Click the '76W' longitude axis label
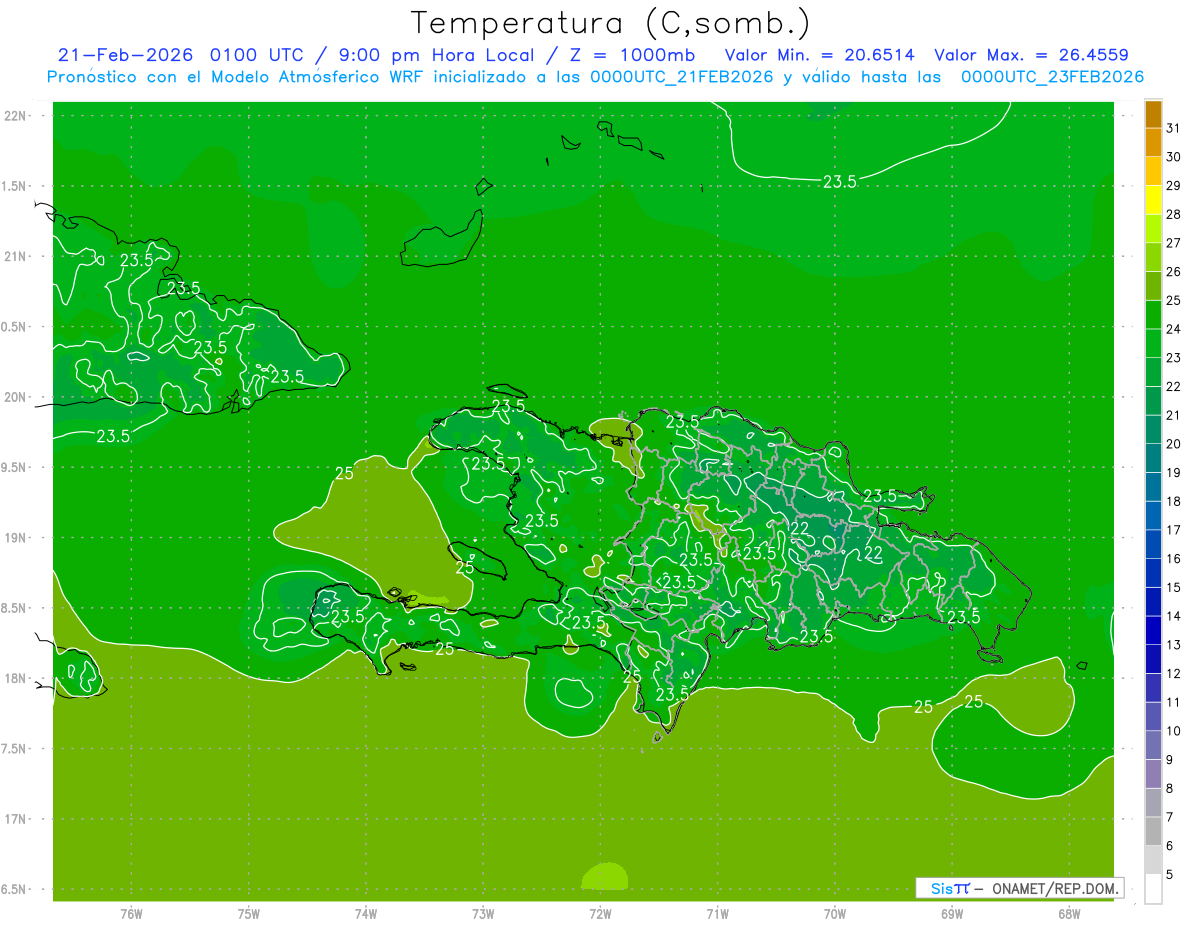1200x927 pixels. [131, 914]
